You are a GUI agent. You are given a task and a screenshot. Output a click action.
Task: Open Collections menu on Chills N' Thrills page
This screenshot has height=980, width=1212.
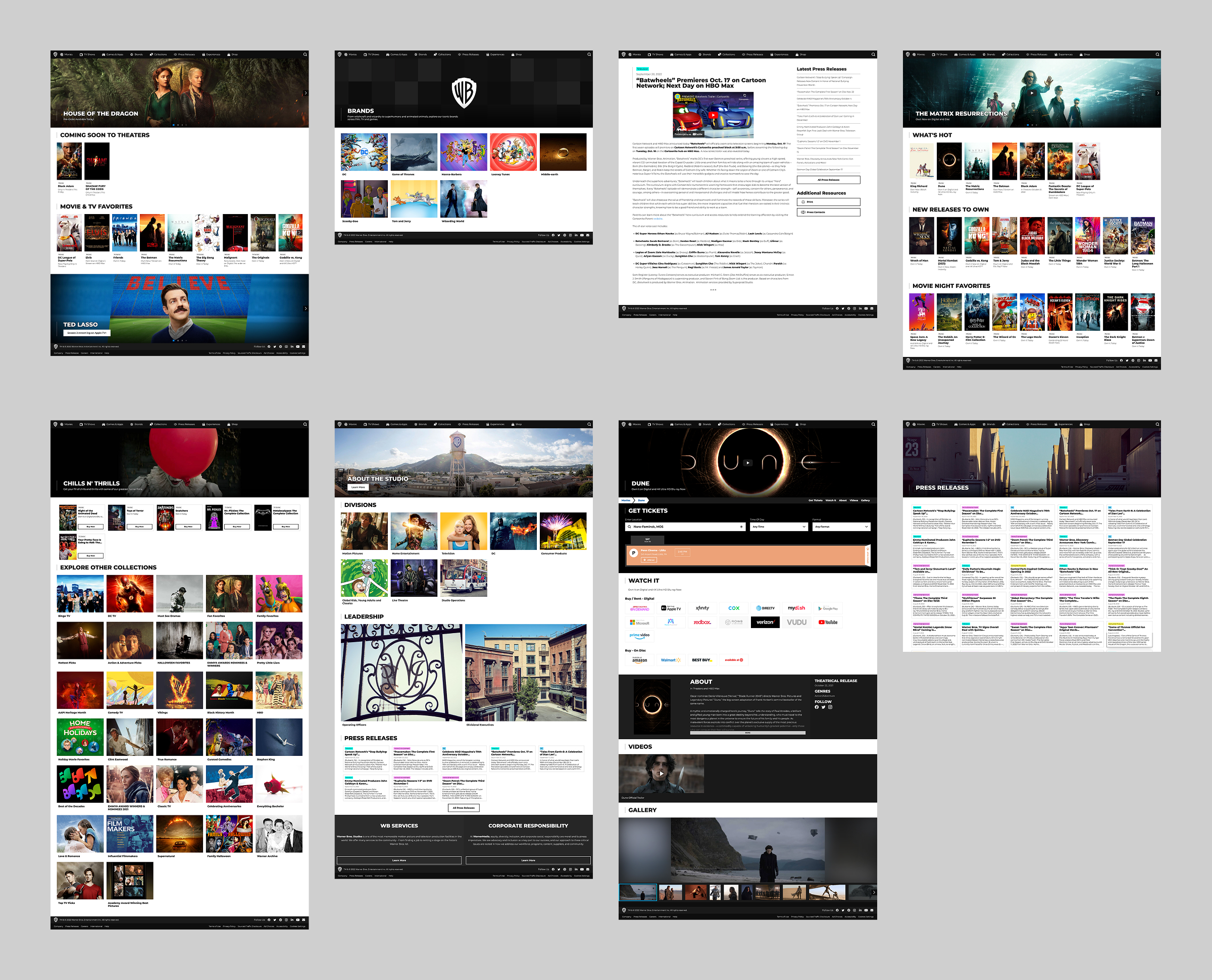[x=158, y=424]
